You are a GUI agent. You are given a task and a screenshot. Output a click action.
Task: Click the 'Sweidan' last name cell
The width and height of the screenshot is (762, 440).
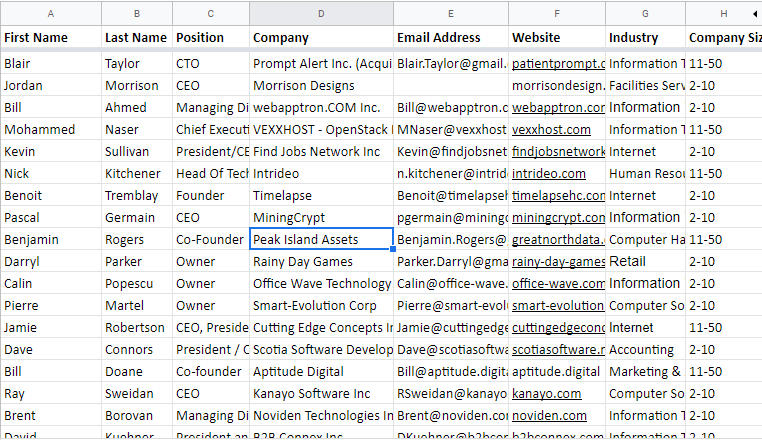(x=137, y=394)
